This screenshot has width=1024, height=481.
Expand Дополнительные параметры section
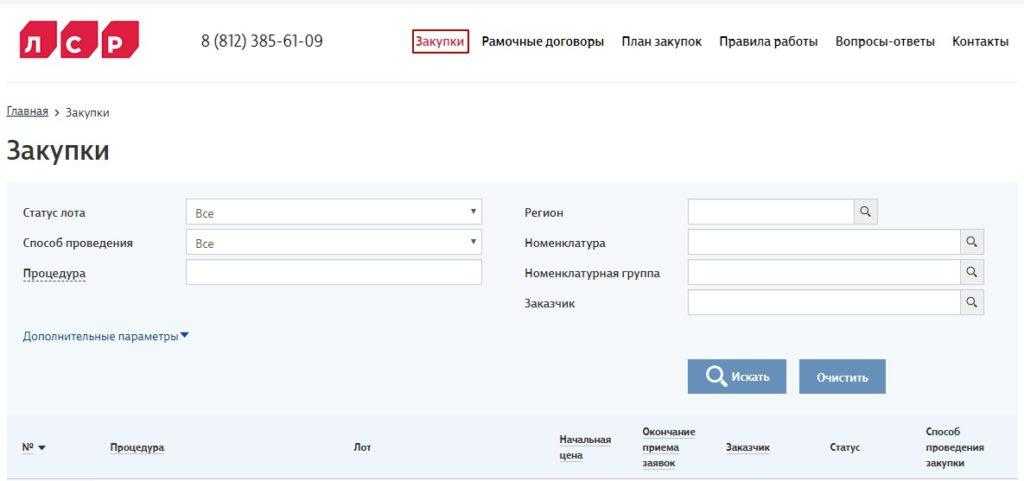pyautogui.click(x=105, y=337)
